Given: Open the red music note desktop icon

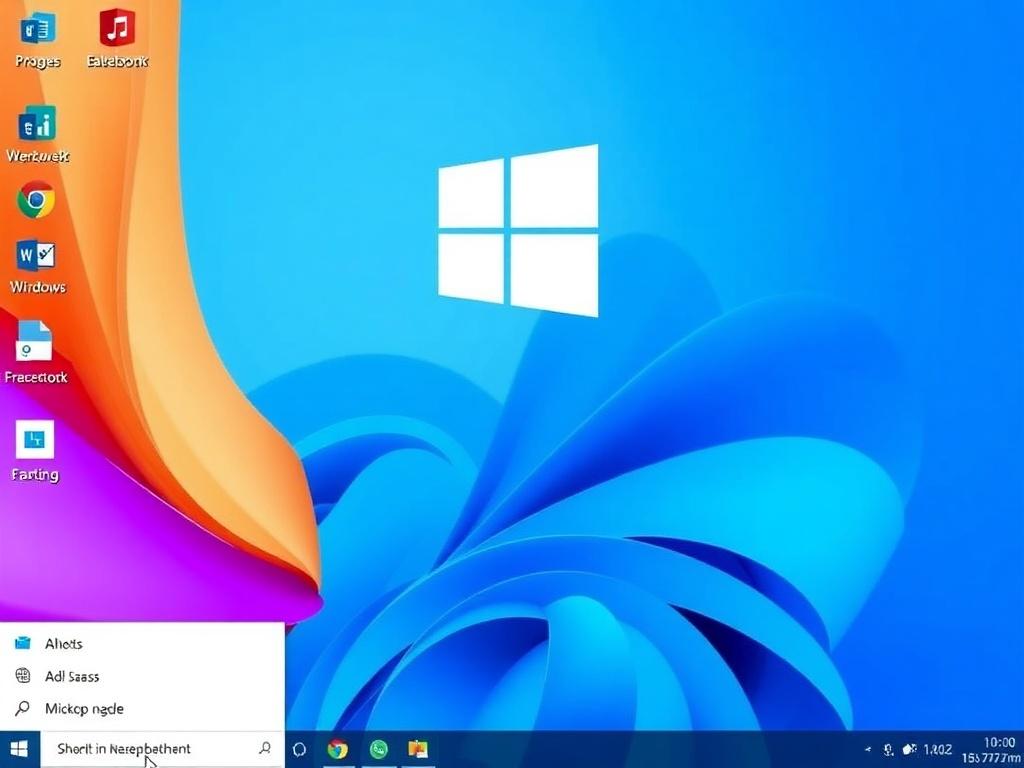Looking at the screenshot, I should click(117, 30).
